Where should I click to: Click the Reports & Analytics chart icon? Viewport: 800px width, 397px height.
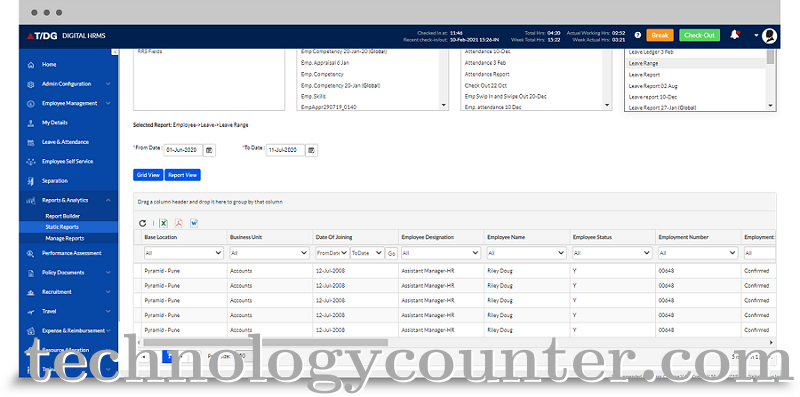coord(31,201)
